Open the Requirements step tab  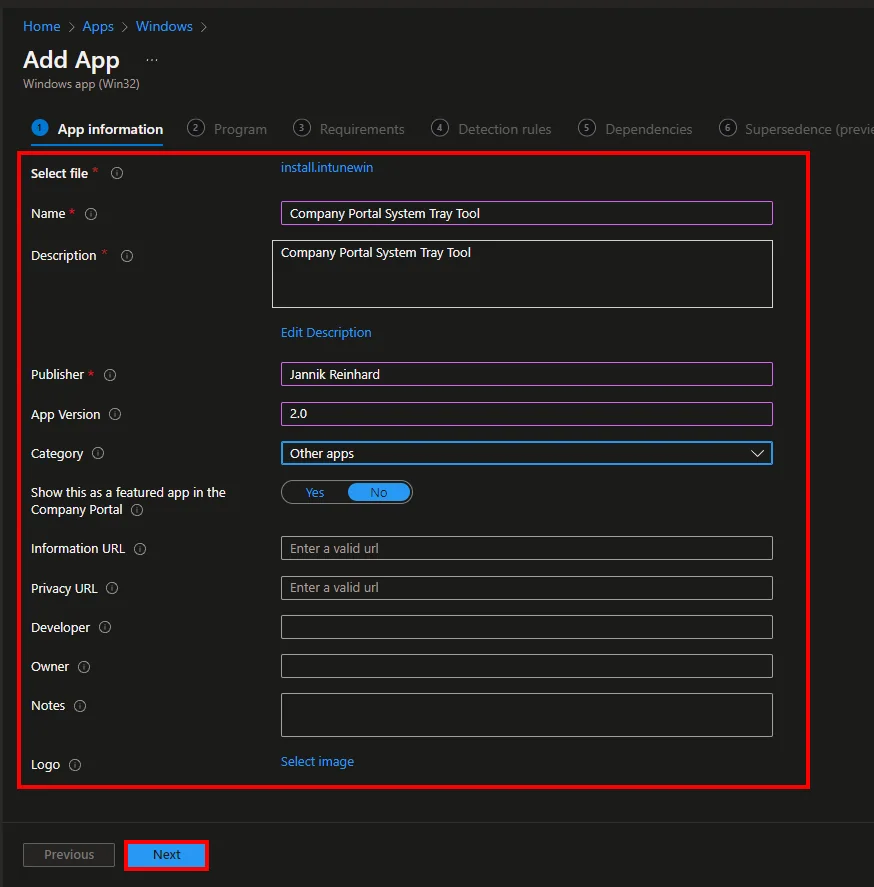[x=349, y=130]
